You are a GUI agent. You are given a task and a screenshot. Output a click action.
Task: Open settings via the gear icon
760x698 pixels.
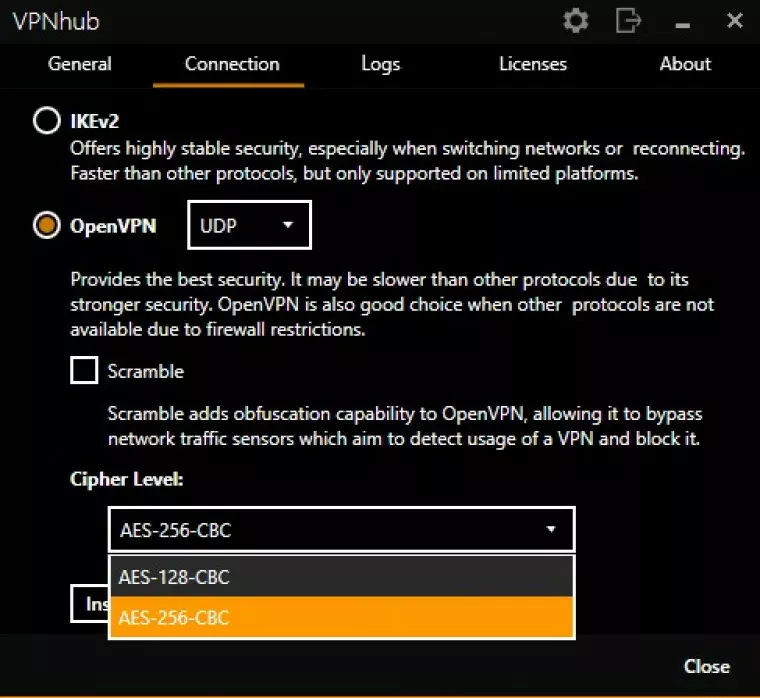(x=576, y=20)
